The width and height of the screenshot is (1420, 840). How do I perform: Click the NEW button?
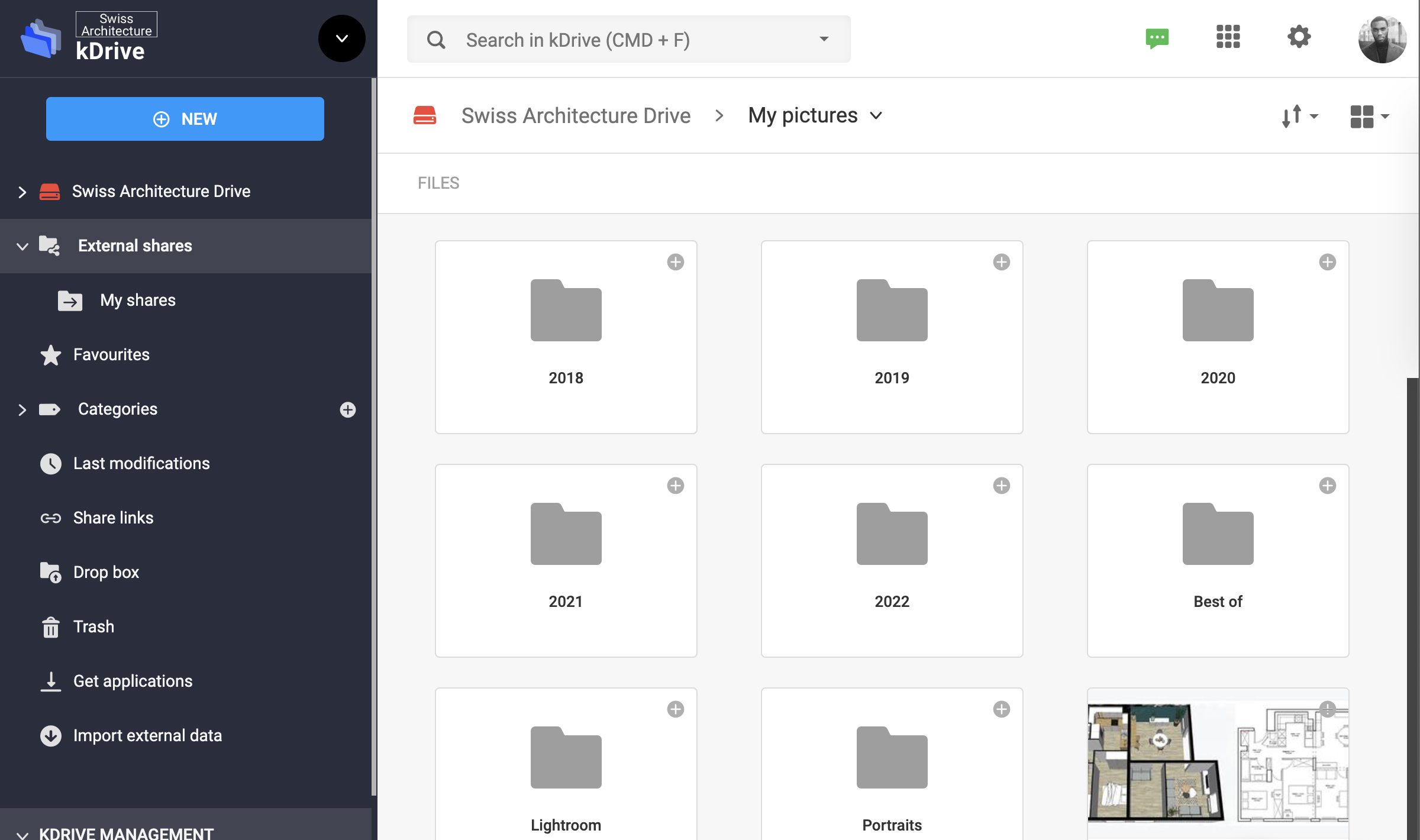click(185, 118)
